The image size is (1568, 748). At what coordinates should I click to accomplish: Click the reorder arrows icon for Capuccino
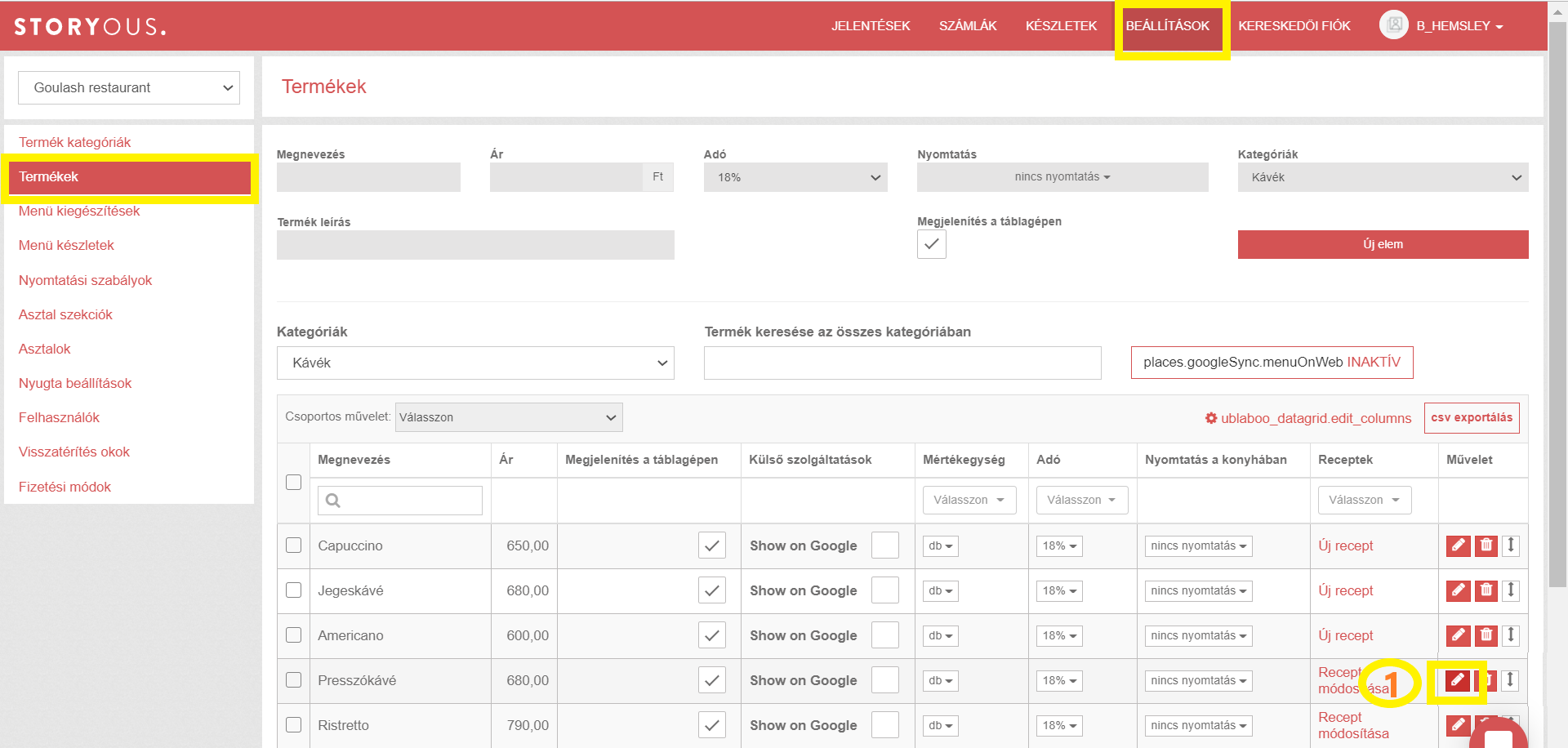(x=1511, y=545)
